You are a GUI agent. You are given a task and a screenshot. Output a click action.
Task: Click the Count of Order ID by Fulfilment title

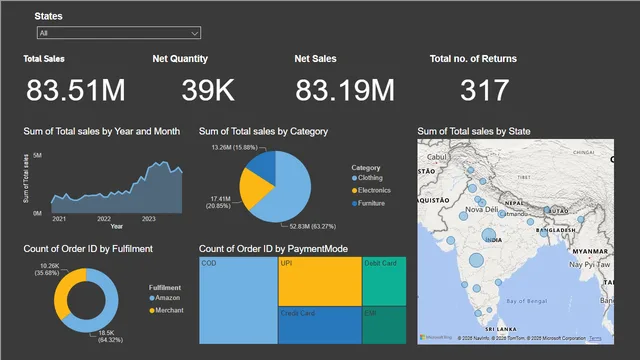click(x=88, y=249)
